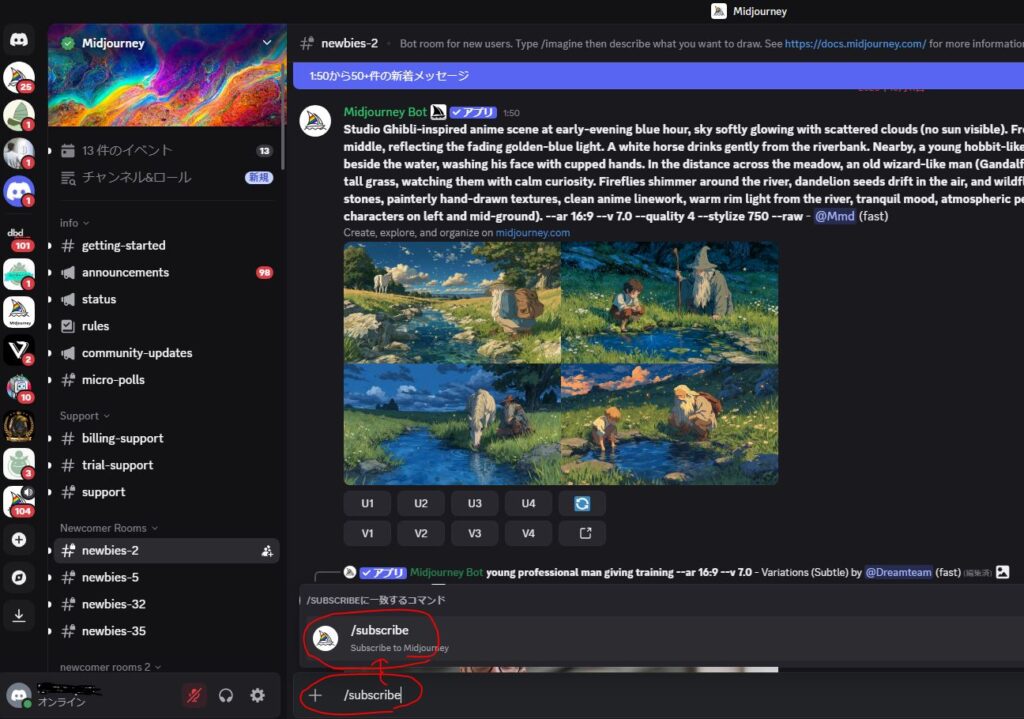Toggle the headphones deafen button
Image resolution: width=1024 pixels, height=719 pixels.
[226, 695]
